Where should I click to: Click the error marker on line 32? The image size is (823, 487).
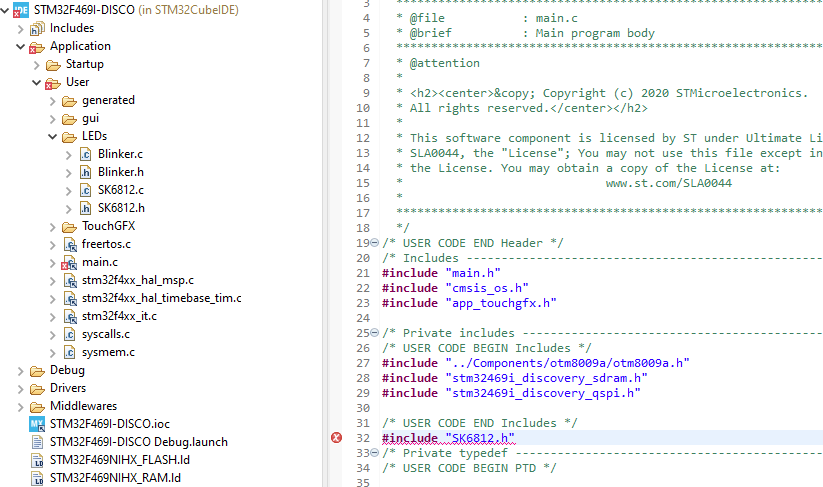coord(336,438)
